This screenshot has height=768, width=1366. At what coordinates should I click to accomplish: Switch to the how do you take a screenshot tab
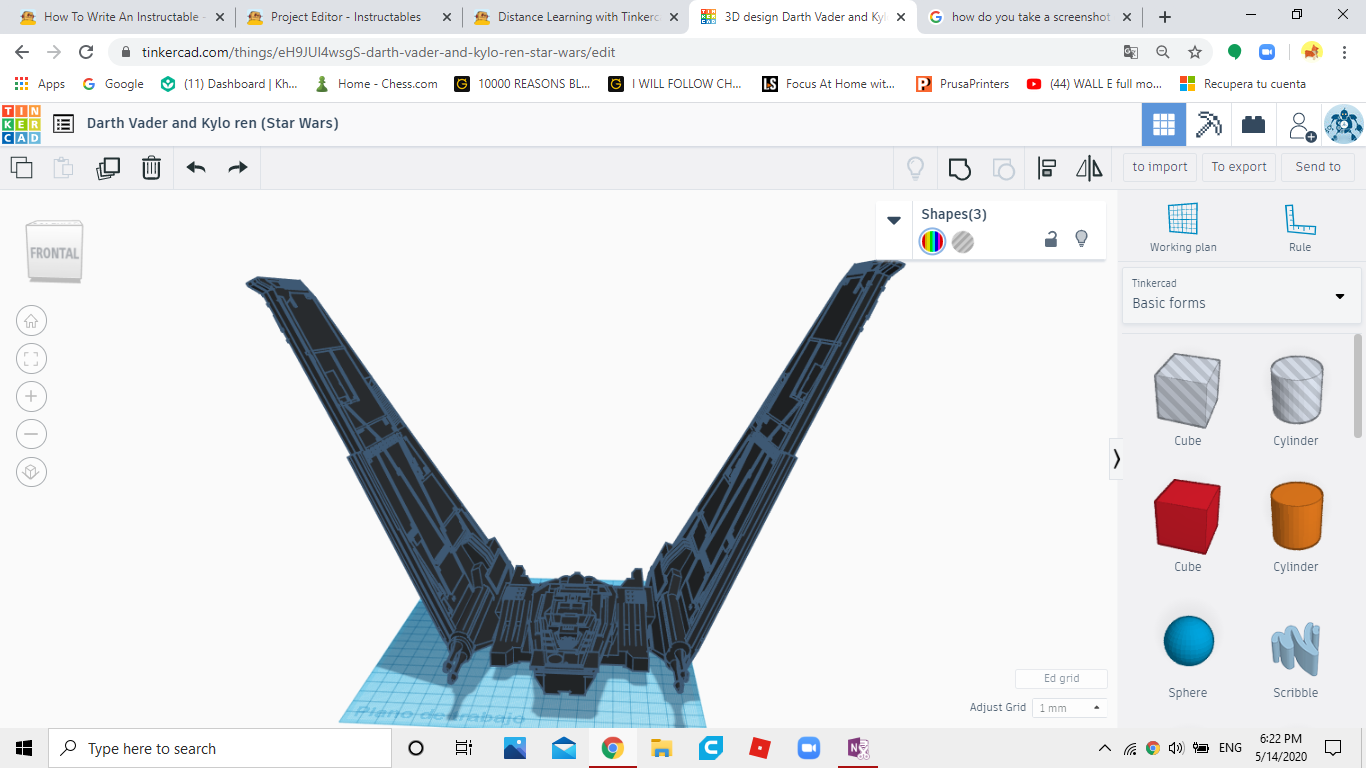click(1031, 17)
